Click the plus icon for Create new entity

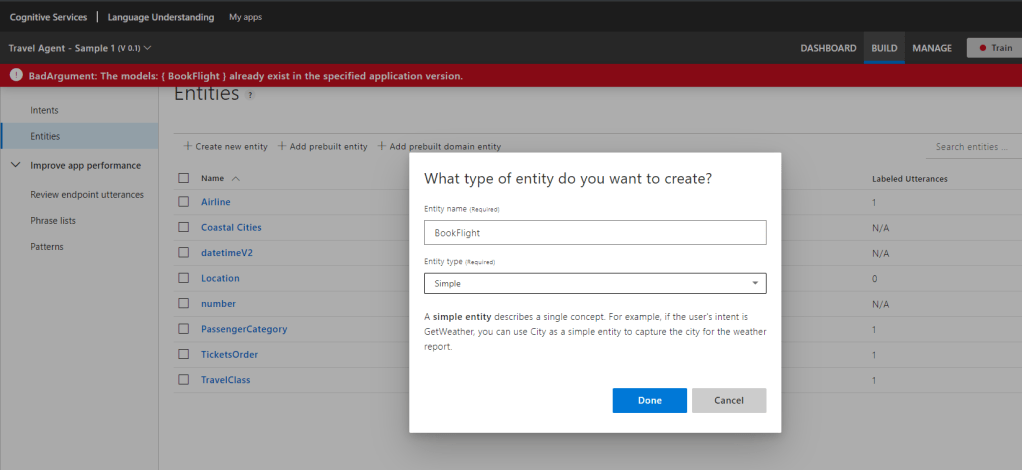(187, 146)
